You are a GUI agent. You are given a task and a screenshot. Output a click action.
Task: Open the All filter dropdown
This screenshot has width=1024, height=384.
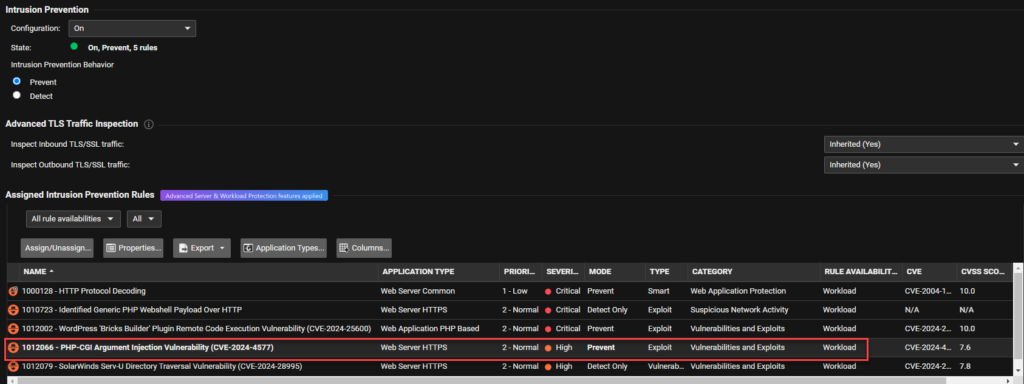click(144, 219)
